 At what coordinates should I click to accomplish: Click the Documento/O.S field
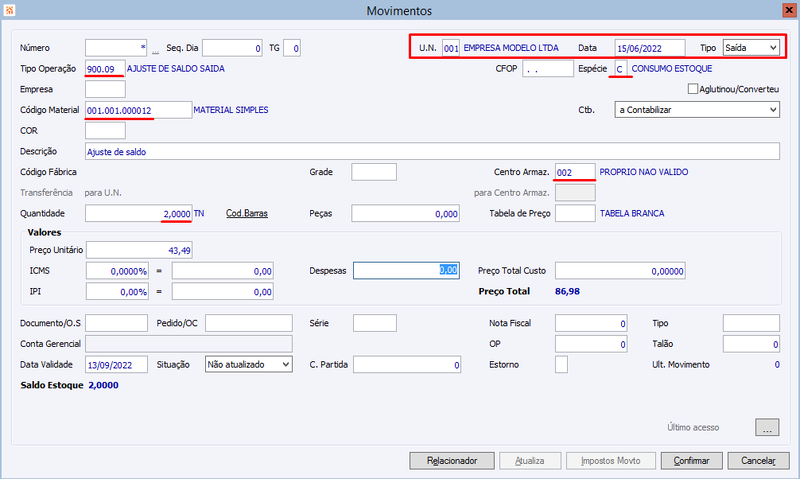pos(116,323)
